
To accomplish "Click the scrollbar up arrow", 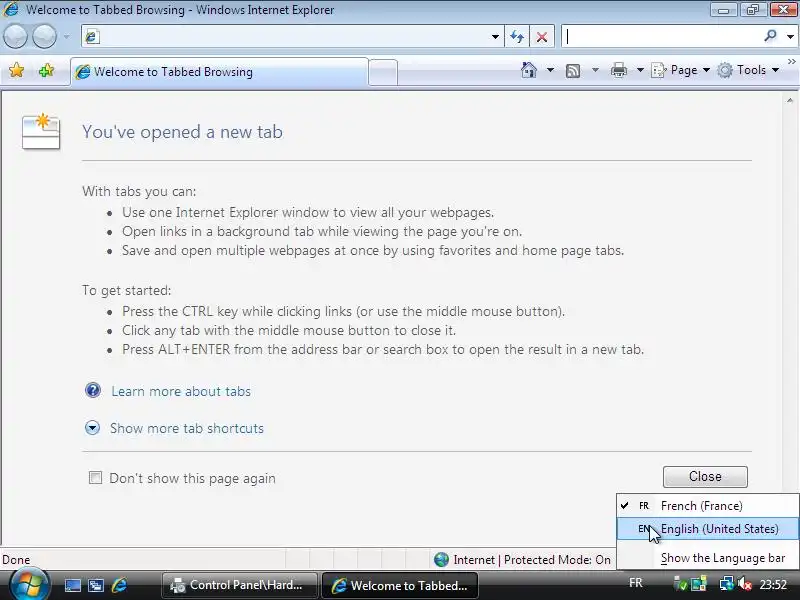I will tap(790, 100).
